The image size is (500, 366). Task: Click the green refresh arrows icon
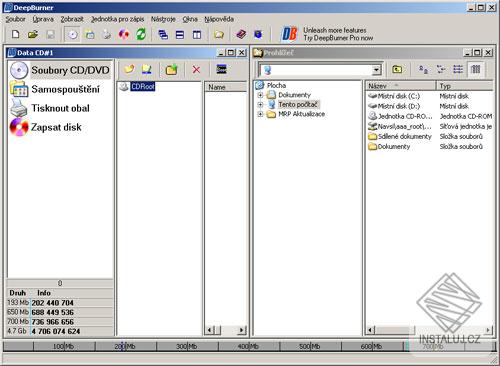click(x=141, y=34)
